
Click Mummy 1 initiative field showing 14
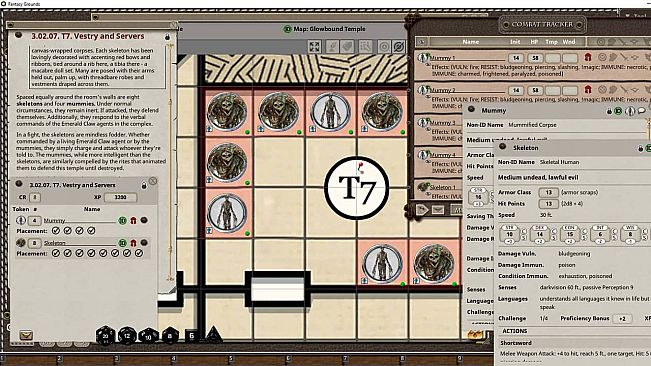[516, 58]
